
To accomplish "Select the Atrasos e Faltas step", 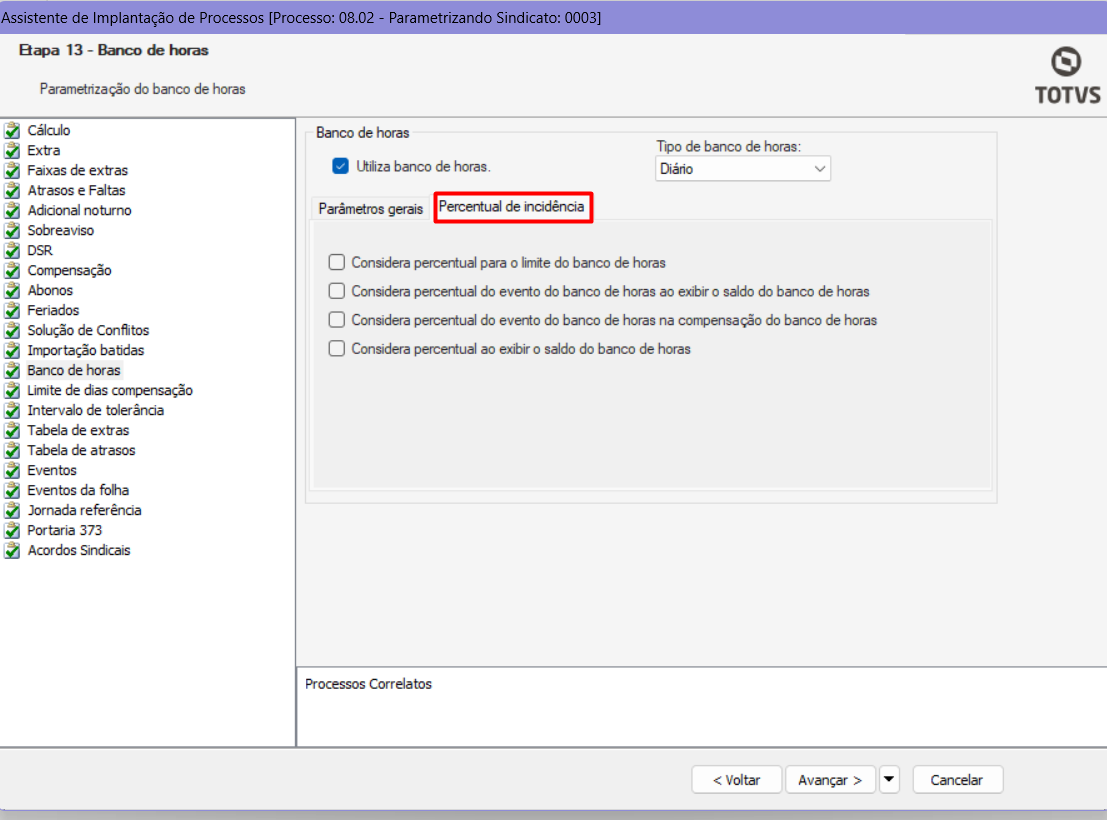I will pyautogui.click(x=76, y=190).
